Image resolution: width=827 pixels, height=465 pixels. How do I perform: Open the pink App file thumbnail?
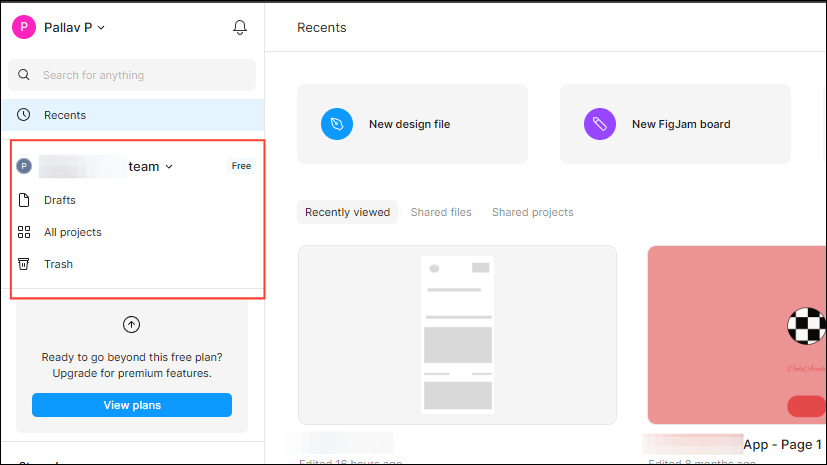(737, 335)
